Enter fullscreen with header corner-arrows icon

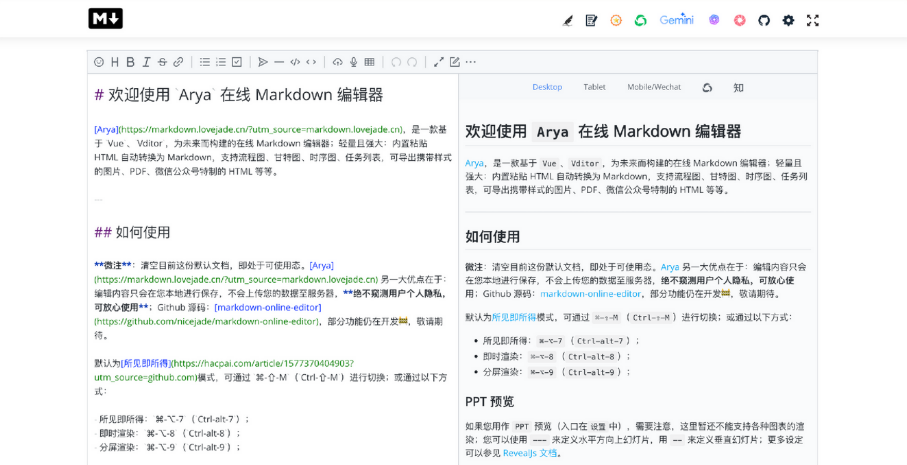813,20
